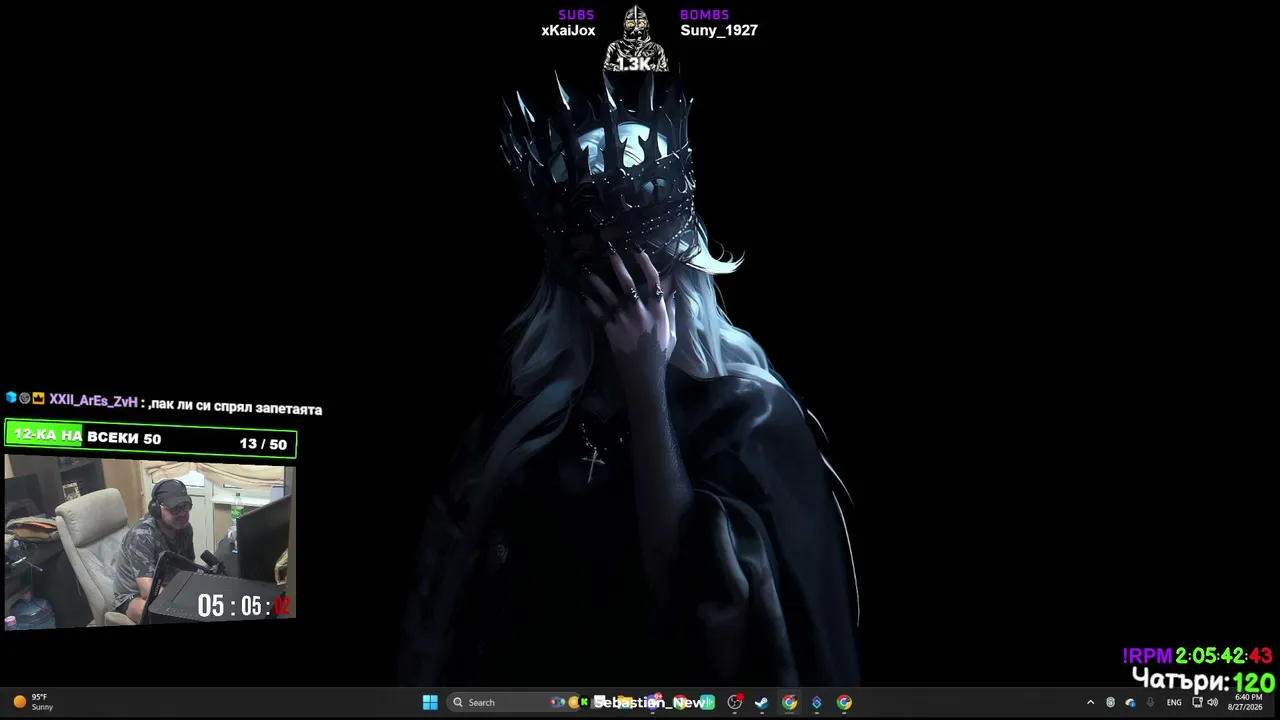Click the 1.3K hooded figure logo
Viewport: 1280px width, 720px height.
pos(635,40)
